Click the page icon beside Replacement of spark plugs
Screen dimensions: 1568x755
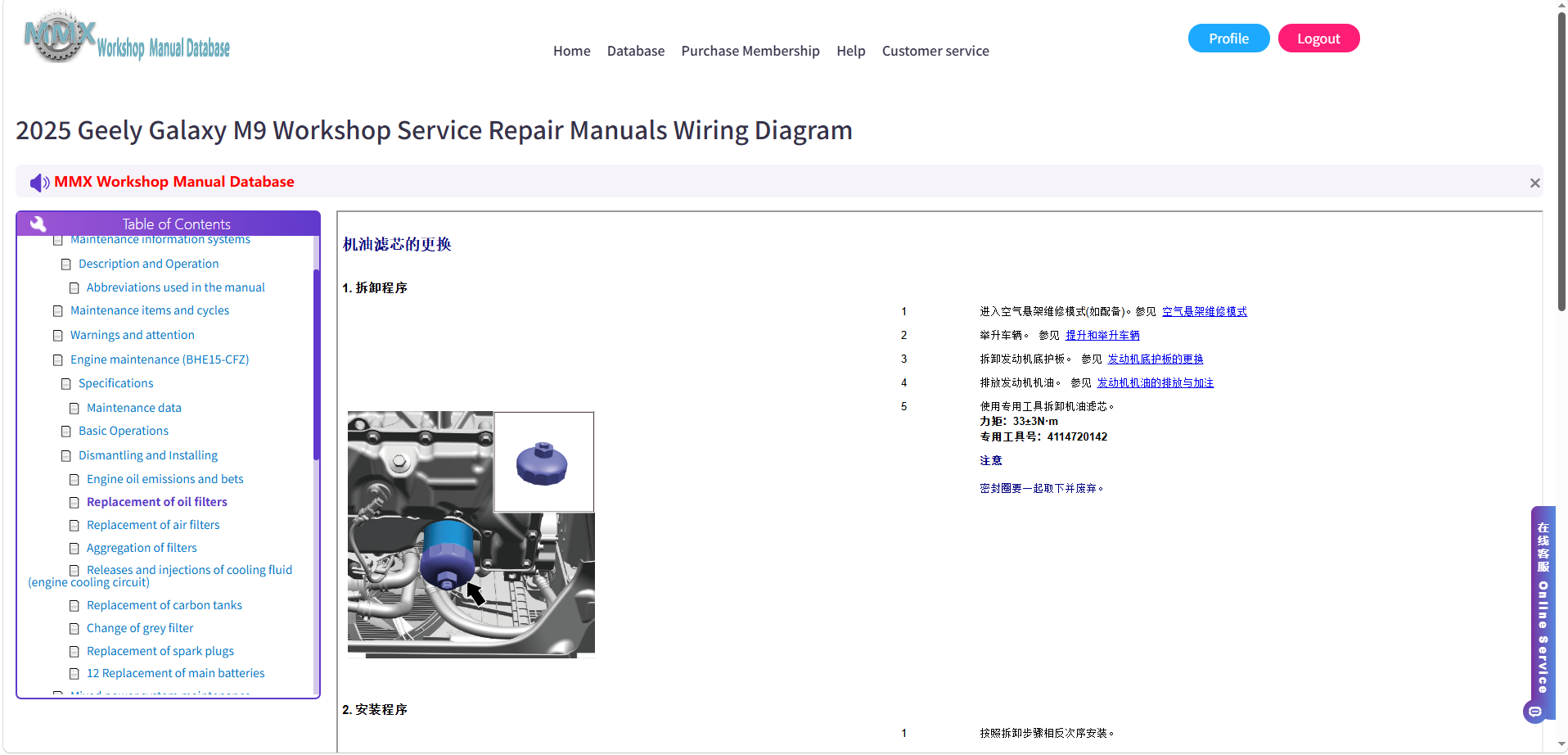coord(74,652)
